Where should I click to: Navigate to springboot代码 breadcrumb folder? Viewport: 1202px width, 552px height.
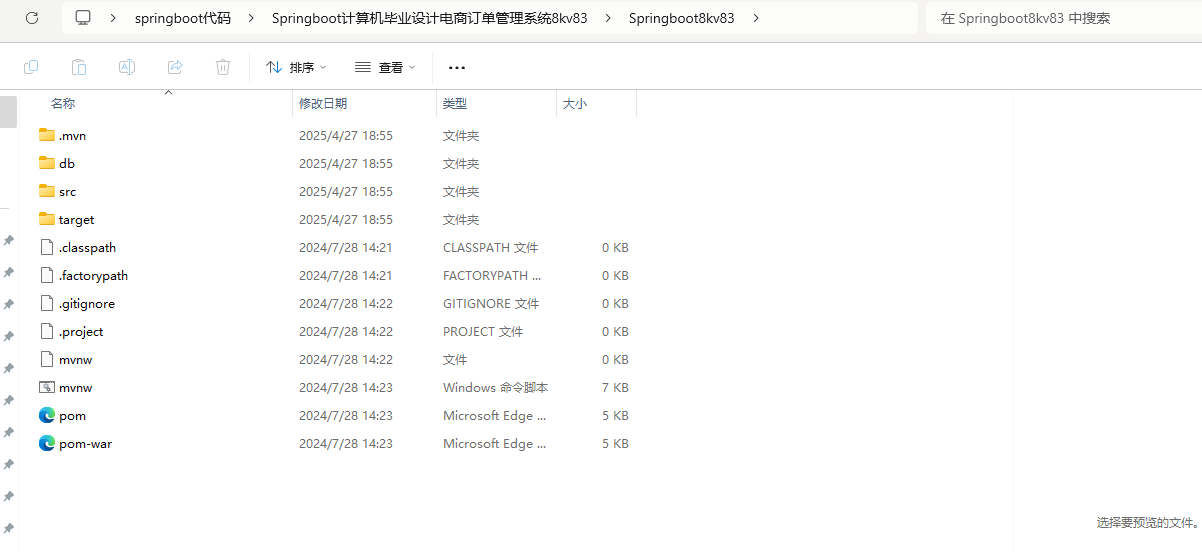click(x=183, y=18)
